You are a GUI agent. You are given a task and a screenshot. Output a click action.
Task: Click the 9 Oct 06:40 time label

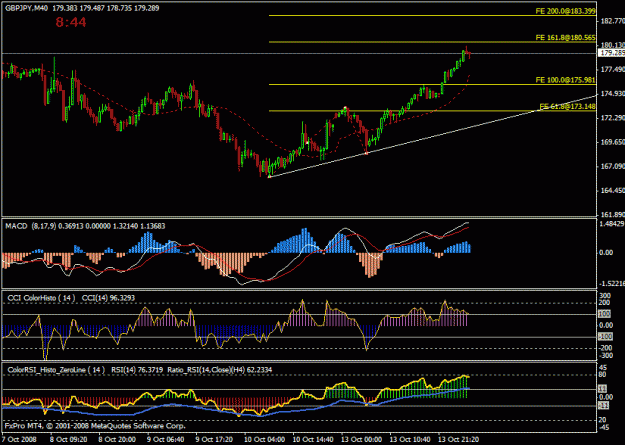pos(167,439)
